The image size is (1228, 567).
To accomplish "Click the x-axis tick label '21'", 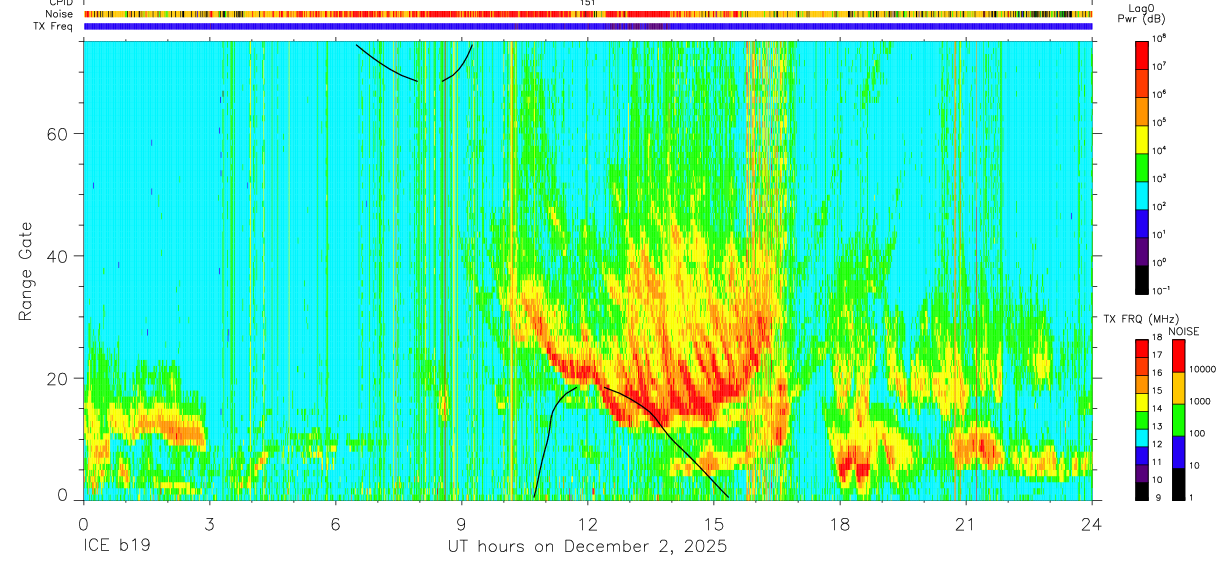I will 966,523.
